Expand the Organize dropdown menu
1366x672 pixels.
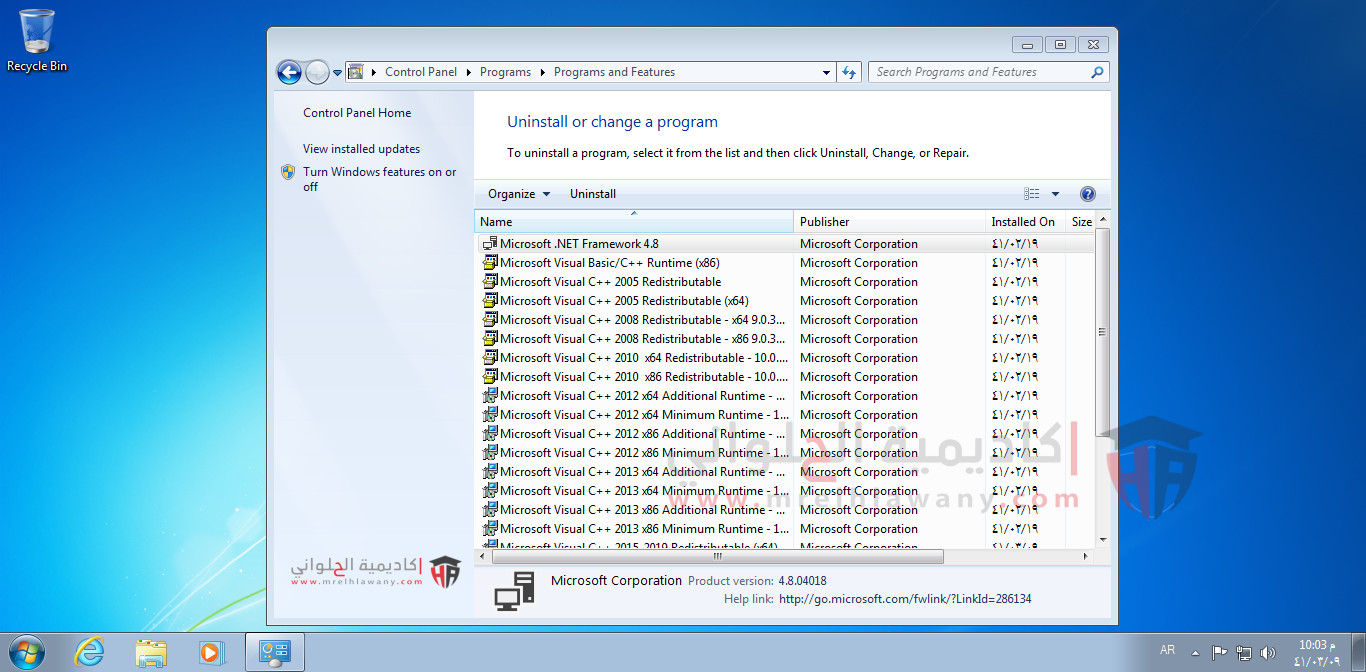[x=519, y=194]
